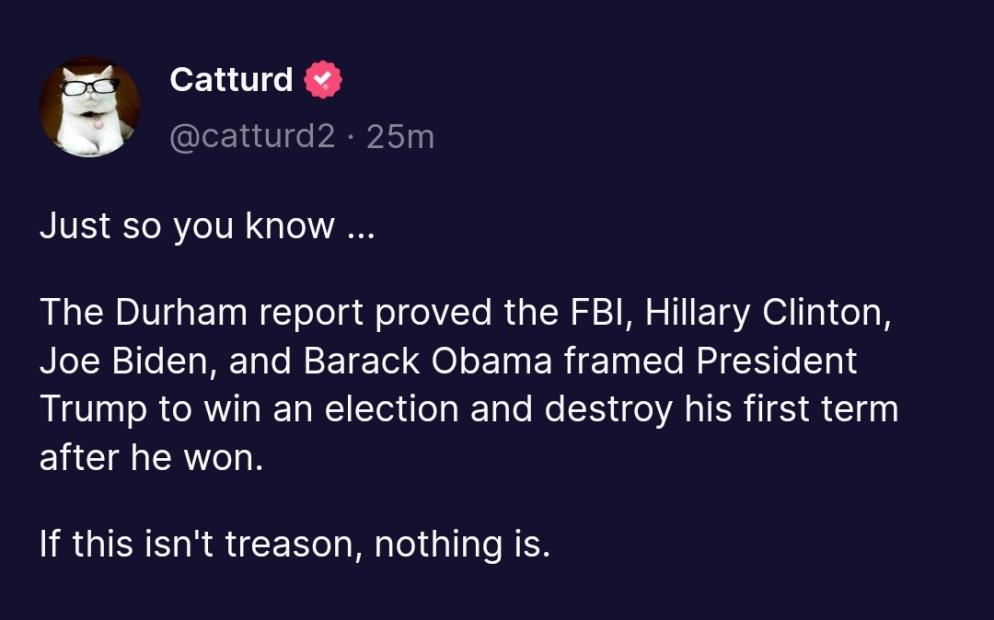Click the glasses on the cat avatar
Image resolution: width=994 pixels, height=620 pixels.
88,89
